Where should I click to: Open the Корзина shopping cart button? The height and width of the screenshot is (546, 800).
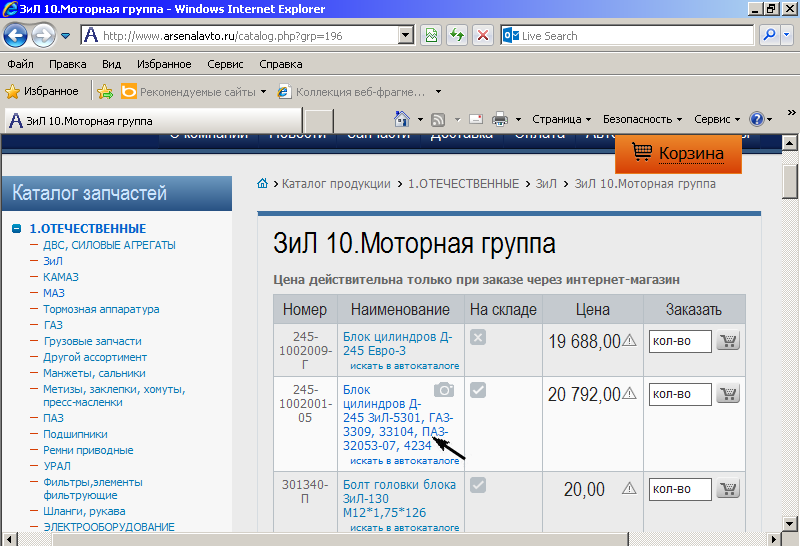678,154
